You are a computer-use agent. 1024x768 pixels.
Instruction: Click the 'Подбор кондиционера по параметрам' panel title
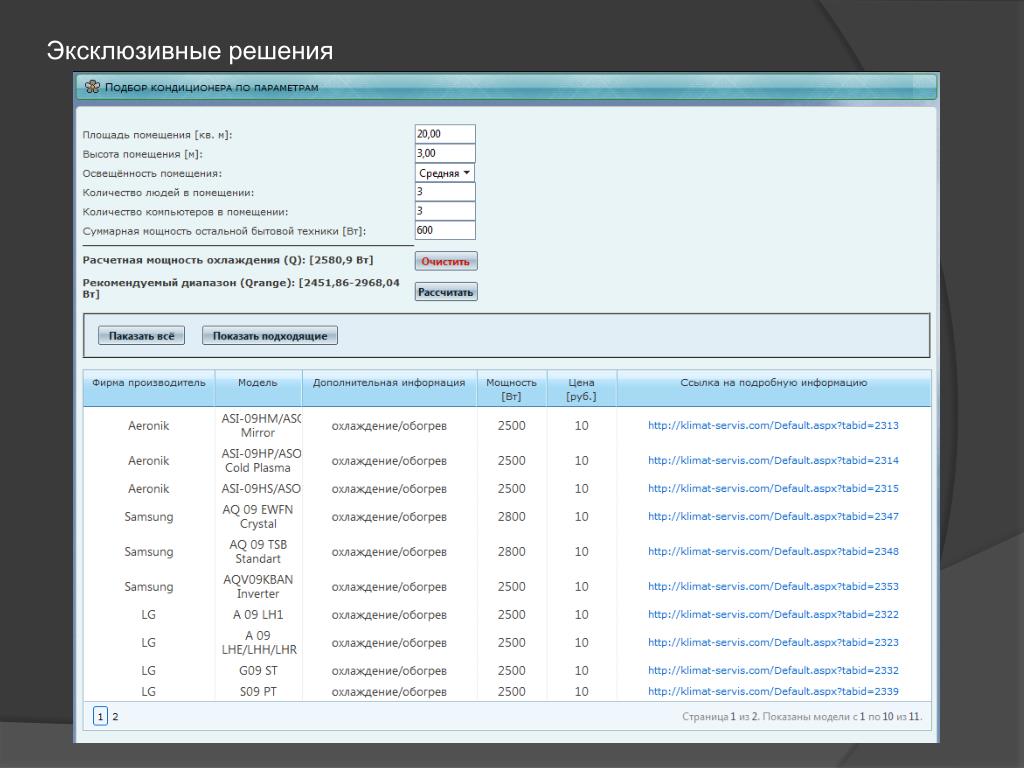pos(212,88)
